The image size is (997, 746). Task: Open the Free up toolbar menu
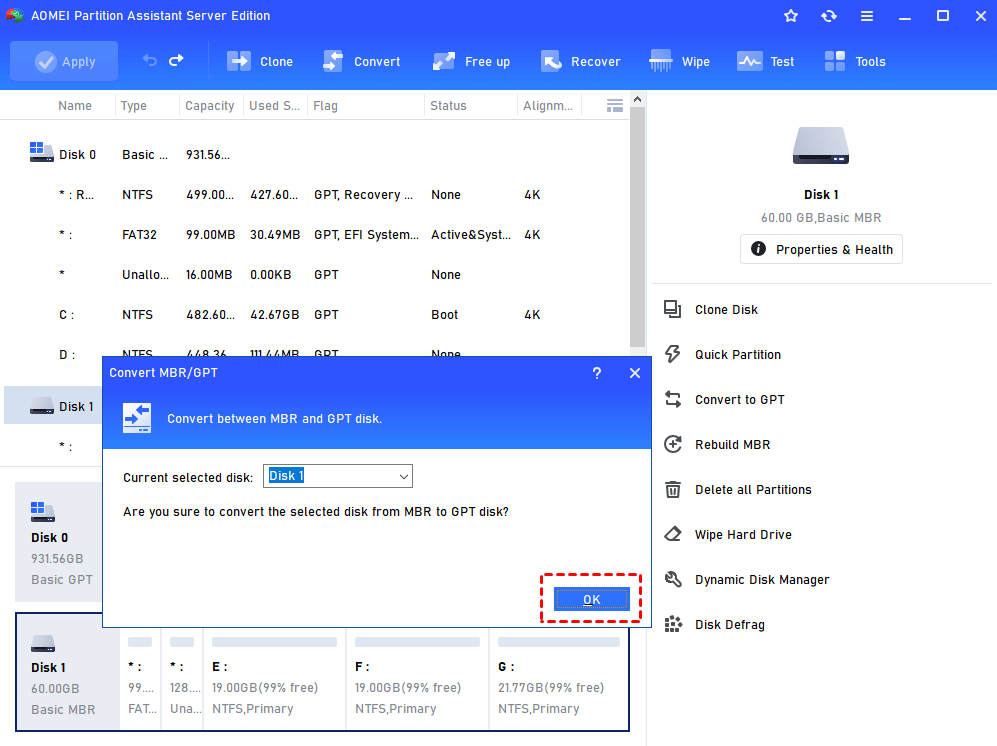pyautogui.click(x=471, y=62)
